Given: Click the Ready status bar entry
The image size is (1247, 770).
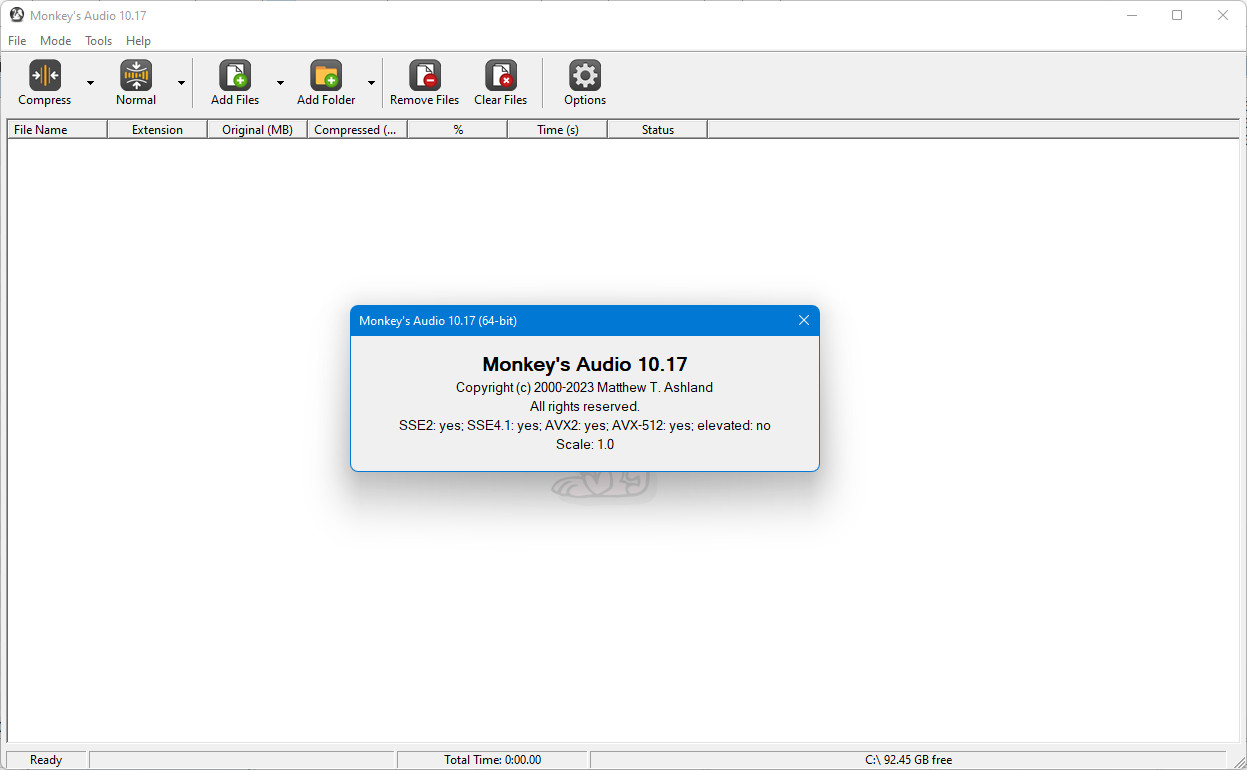Looking at the screenshot, I should point(46,760).
